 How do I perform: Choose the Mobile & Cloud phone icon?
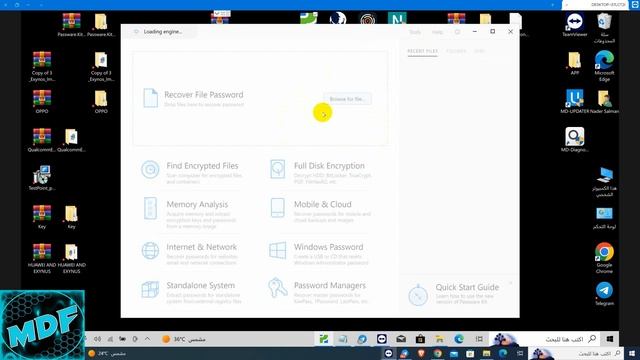(278, 208)
